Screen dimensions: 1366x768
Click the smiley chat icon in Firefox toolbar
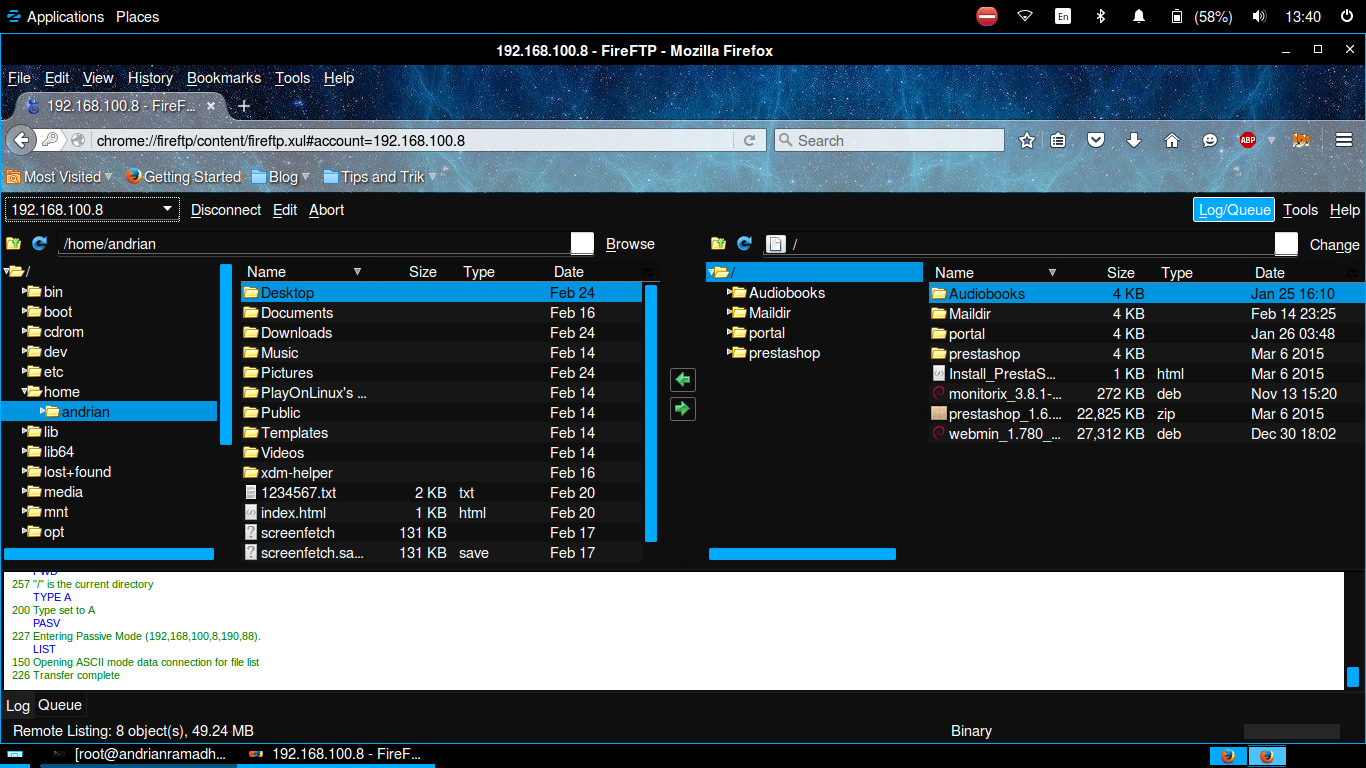point(1210,141)
